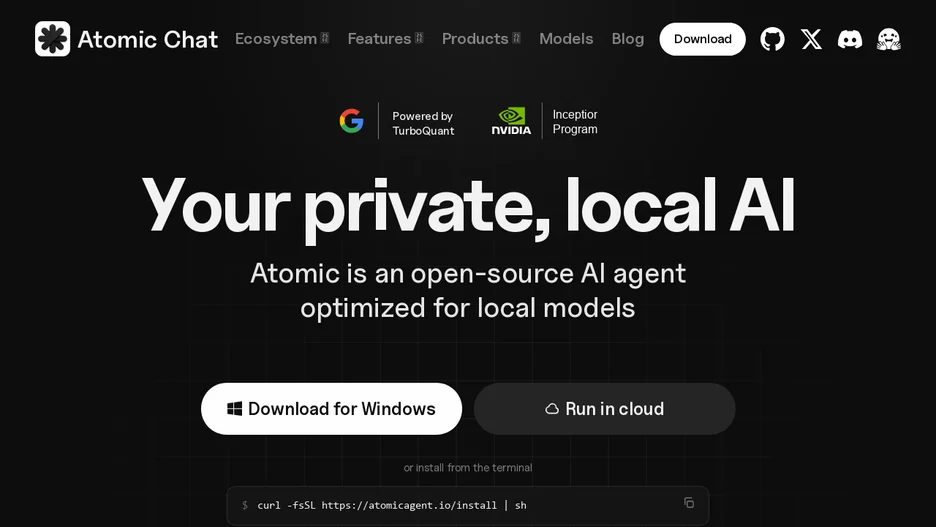Click the Atomic Chat brand name

click(147, 39)
